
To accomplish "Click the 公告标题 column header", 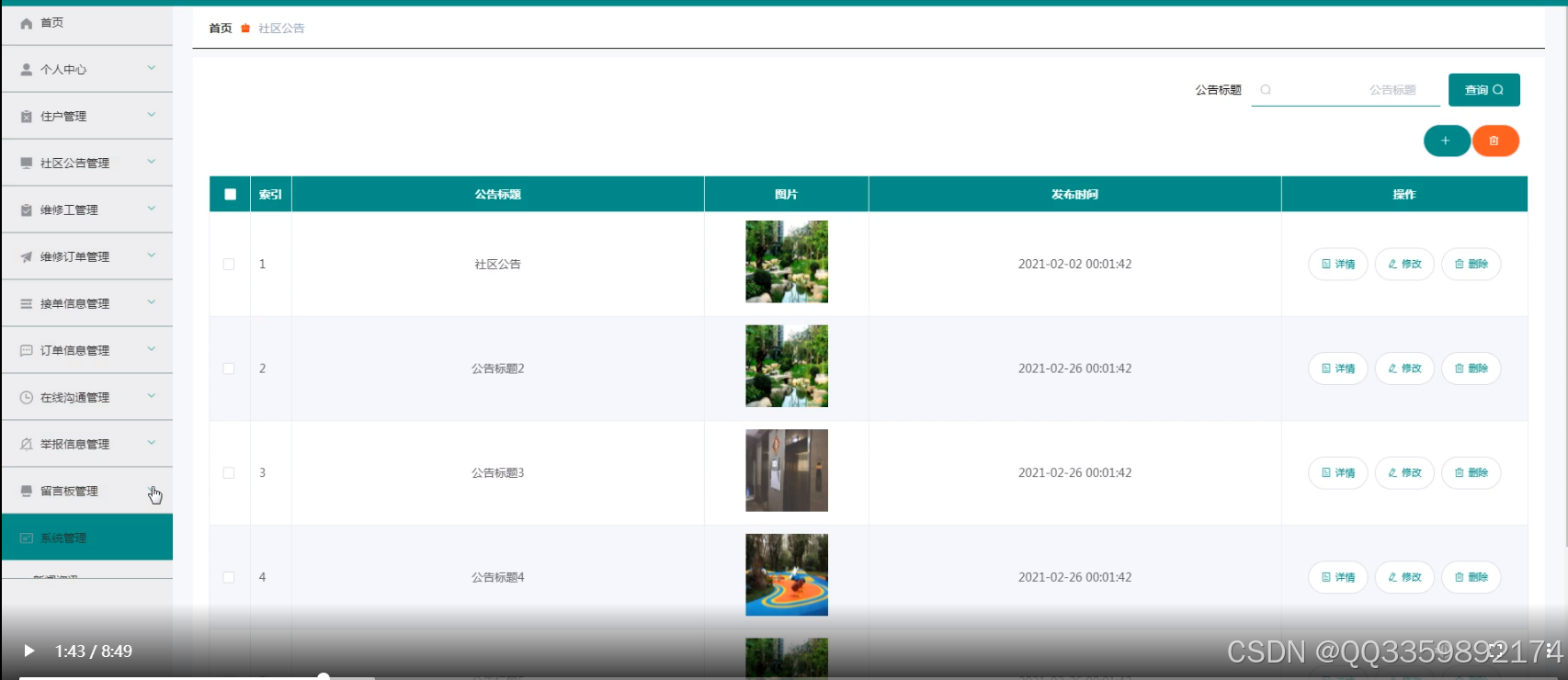I will point(498,195).
